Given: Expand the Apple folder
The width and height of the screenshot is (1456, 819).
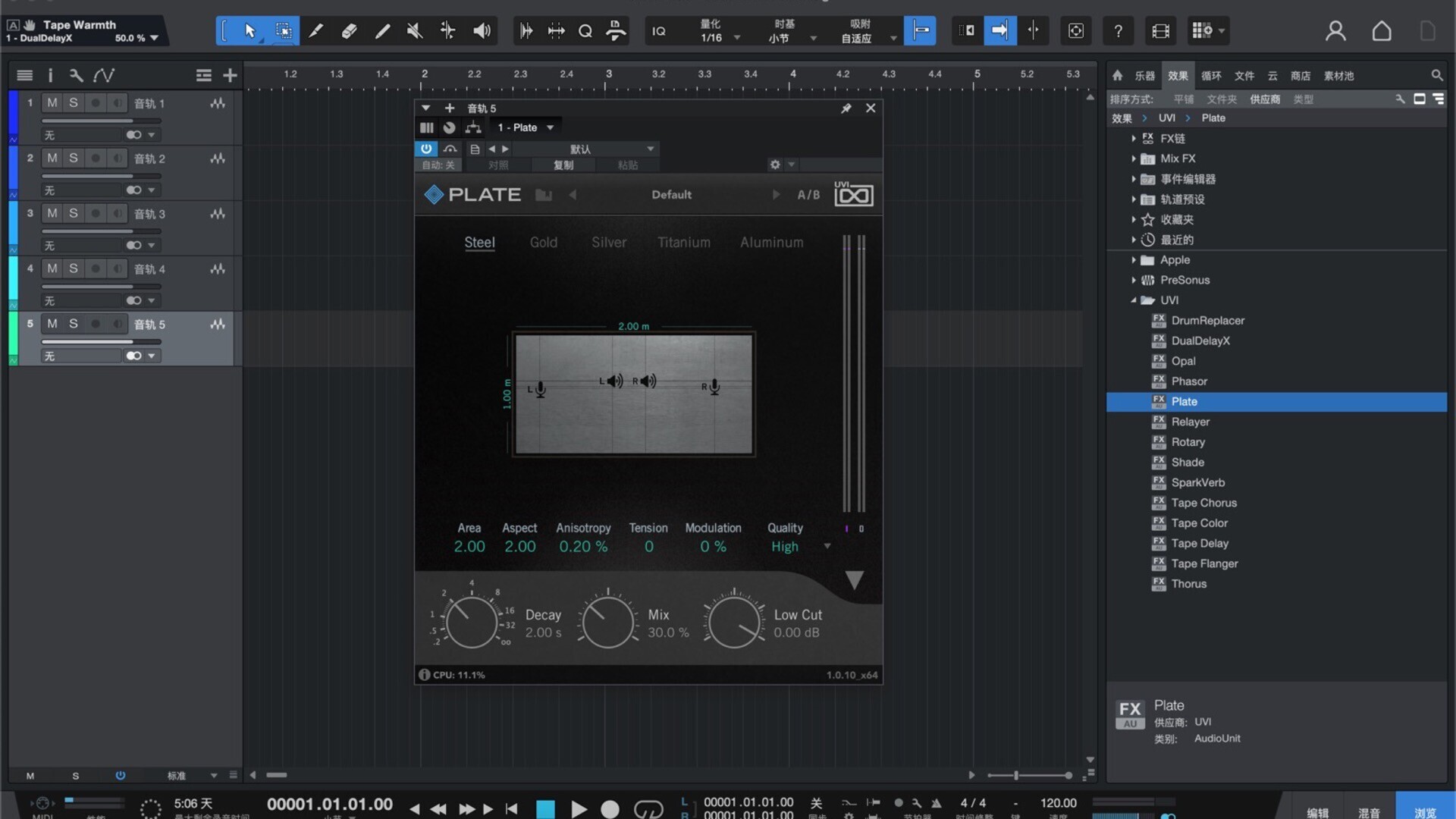Looking at the screenshot, I should pos(1133,260).
